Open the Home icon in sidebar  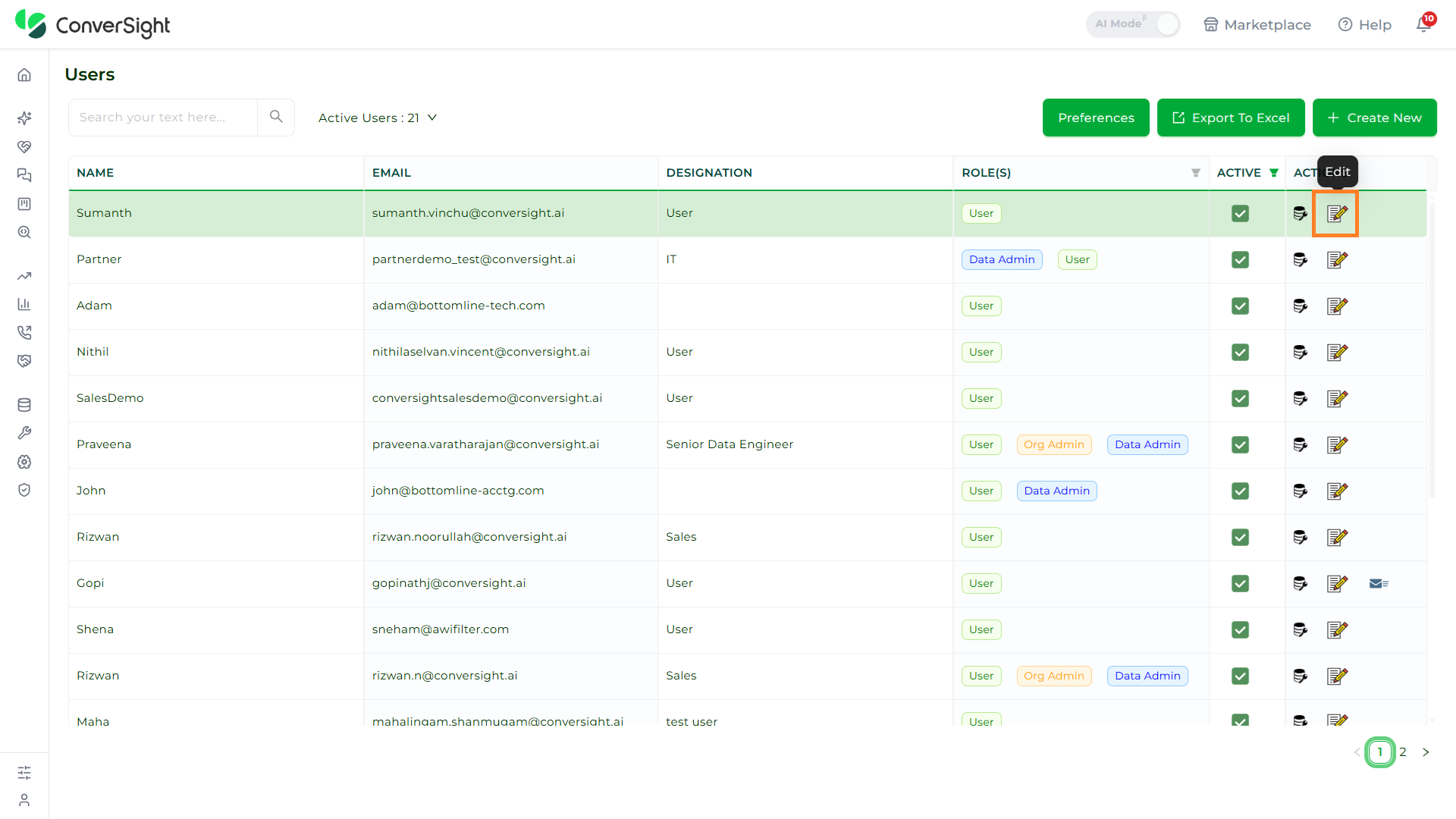click(24, 75)
